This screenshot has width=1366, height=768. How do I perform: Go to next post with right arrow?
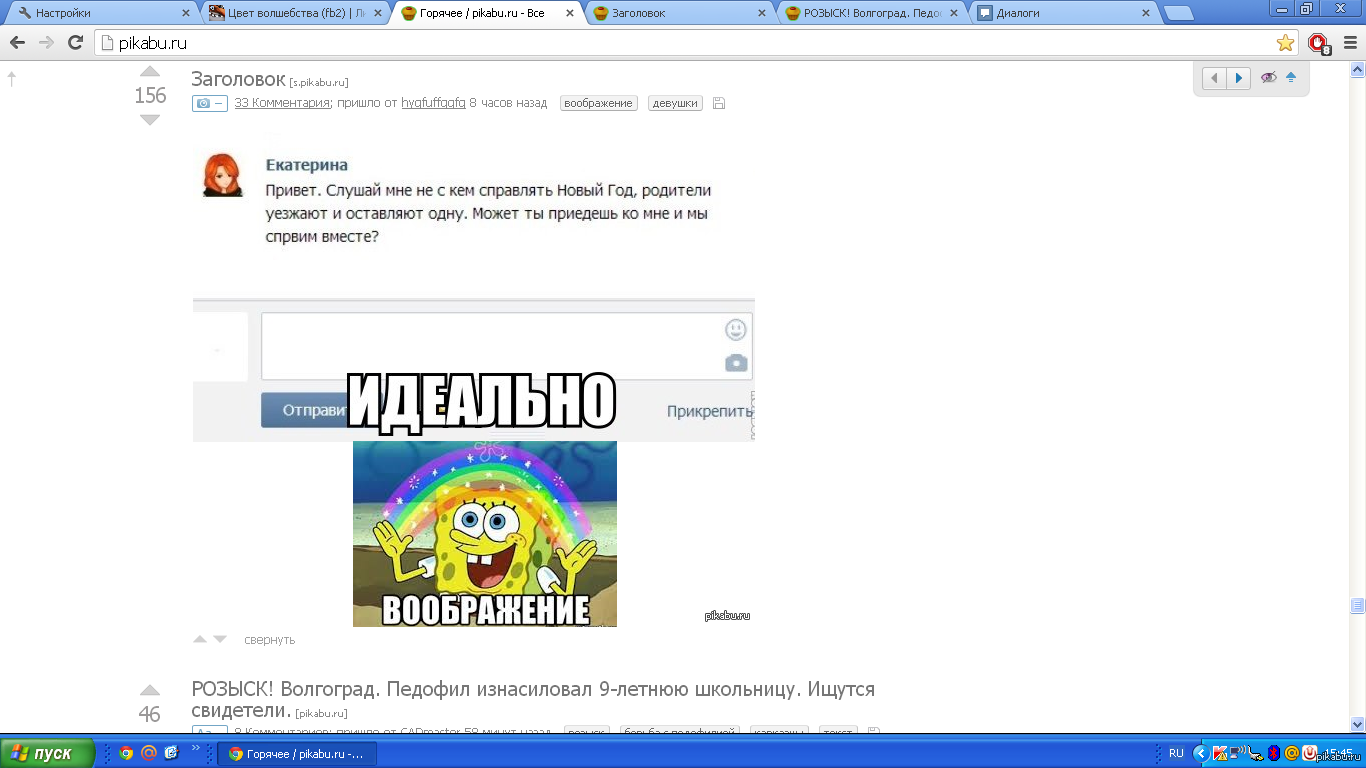tap(1239, 78)
